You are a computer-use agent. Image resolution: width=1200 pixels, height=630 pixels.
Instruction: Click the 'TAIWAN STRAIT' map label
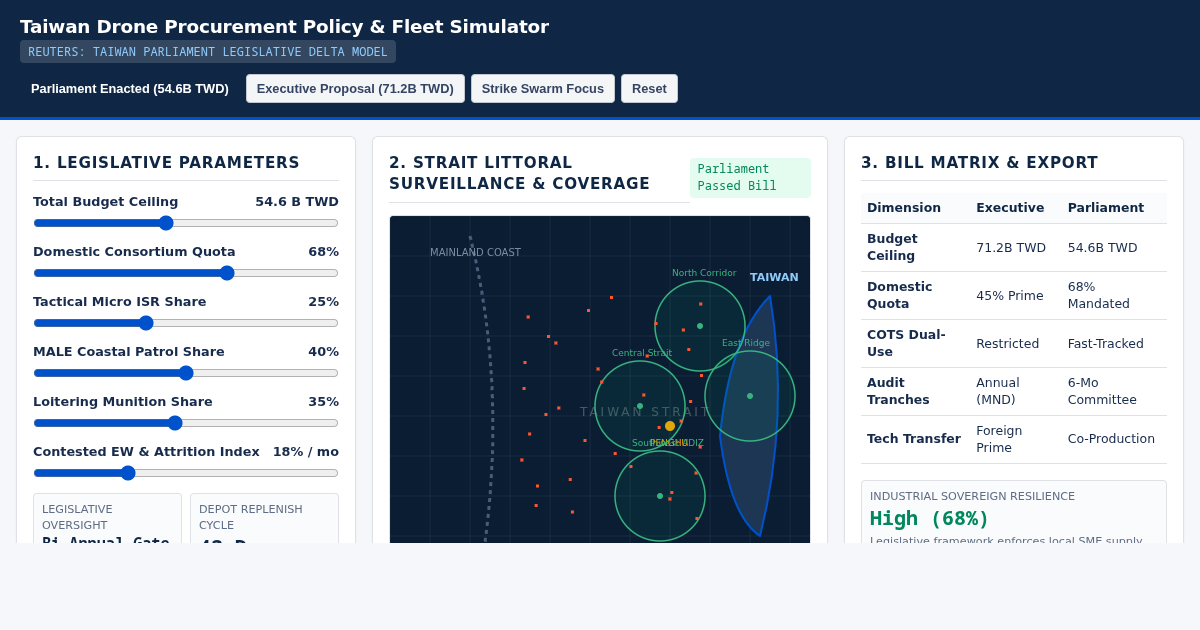pyautogui.click(x=645, y=412)
